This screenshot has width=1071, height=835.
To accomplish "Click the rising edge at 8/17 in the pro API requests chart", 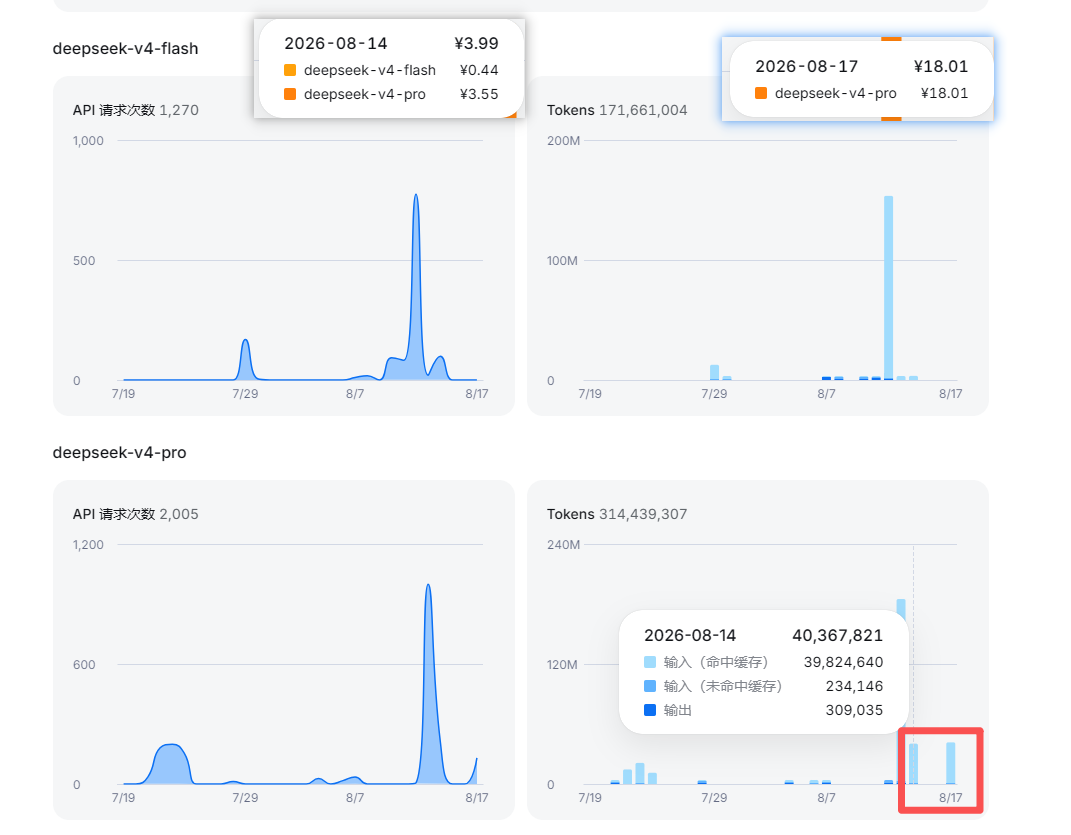I will 473,771.
